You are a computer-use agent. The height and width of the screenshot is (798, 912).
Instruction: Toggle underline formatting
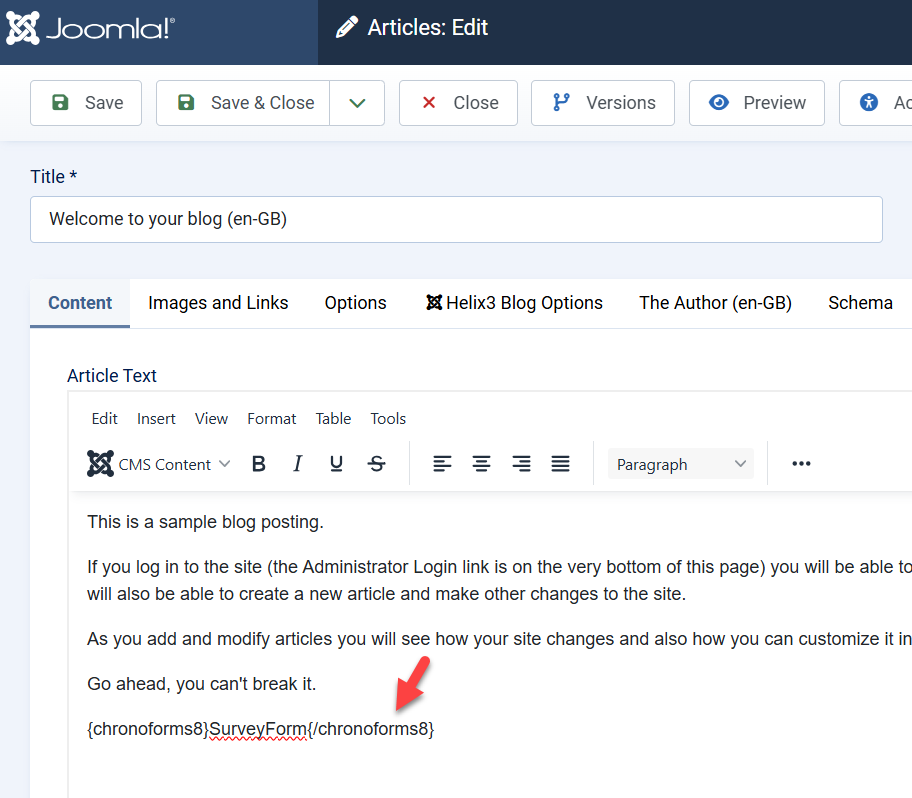point(336,463)
